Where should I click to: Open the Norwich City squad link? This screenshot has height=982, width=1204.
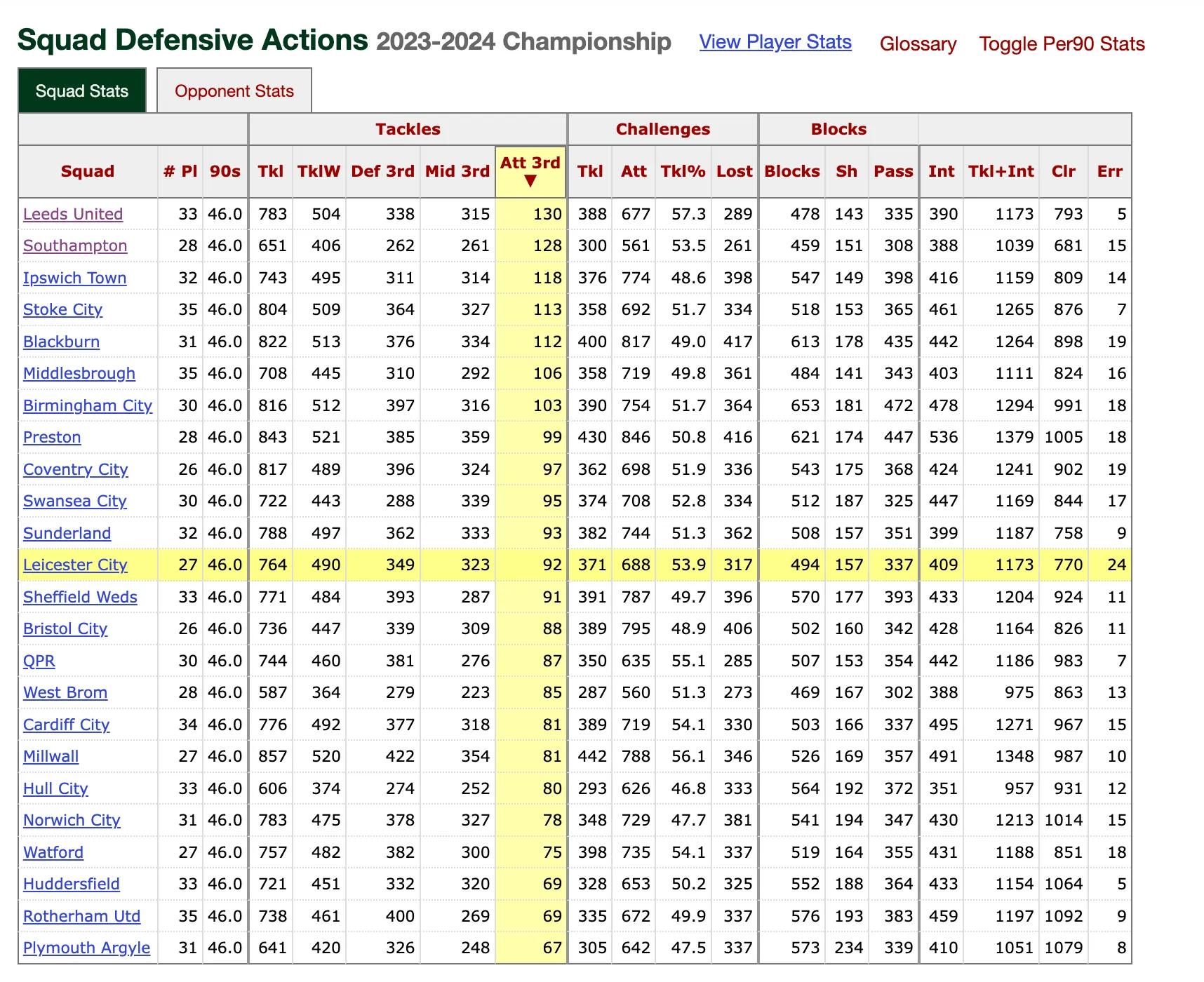click(x=72, y=820)
